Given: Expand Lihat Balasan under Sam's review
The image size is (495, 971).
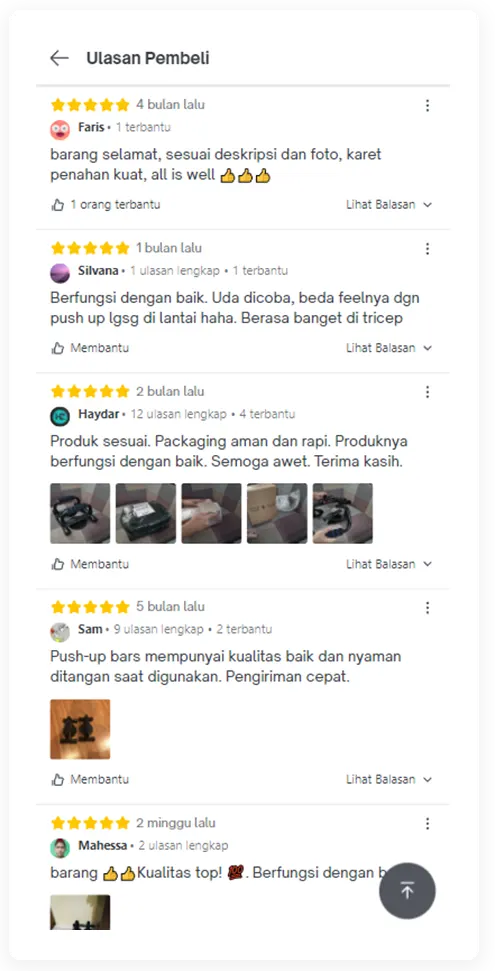Looking at the screenshot, I should [389, 780].
